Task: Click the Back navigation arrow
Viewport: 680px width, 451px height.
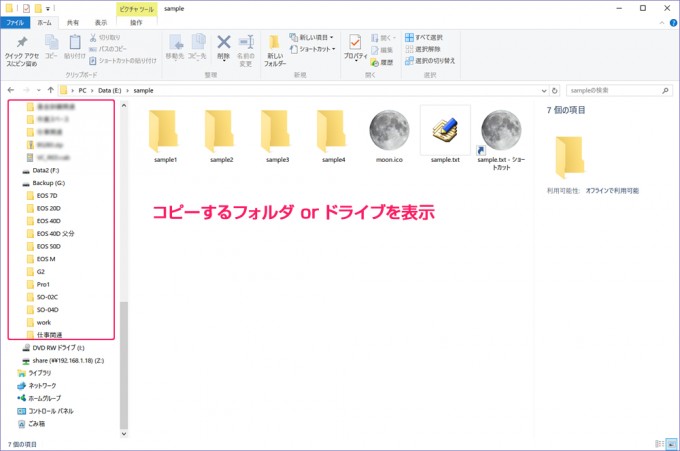Action: coord(11,90)
